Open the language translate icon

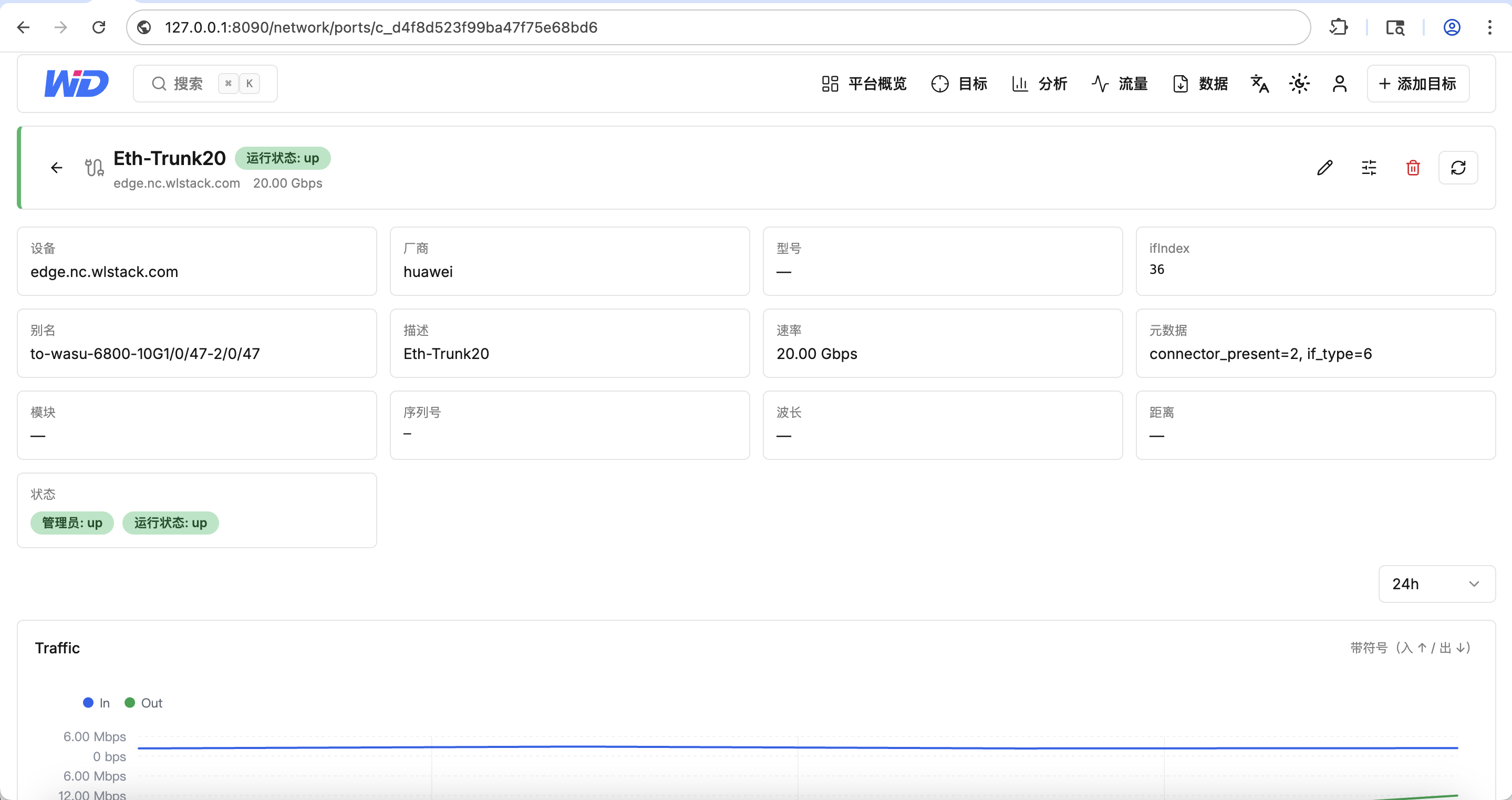1260,84
